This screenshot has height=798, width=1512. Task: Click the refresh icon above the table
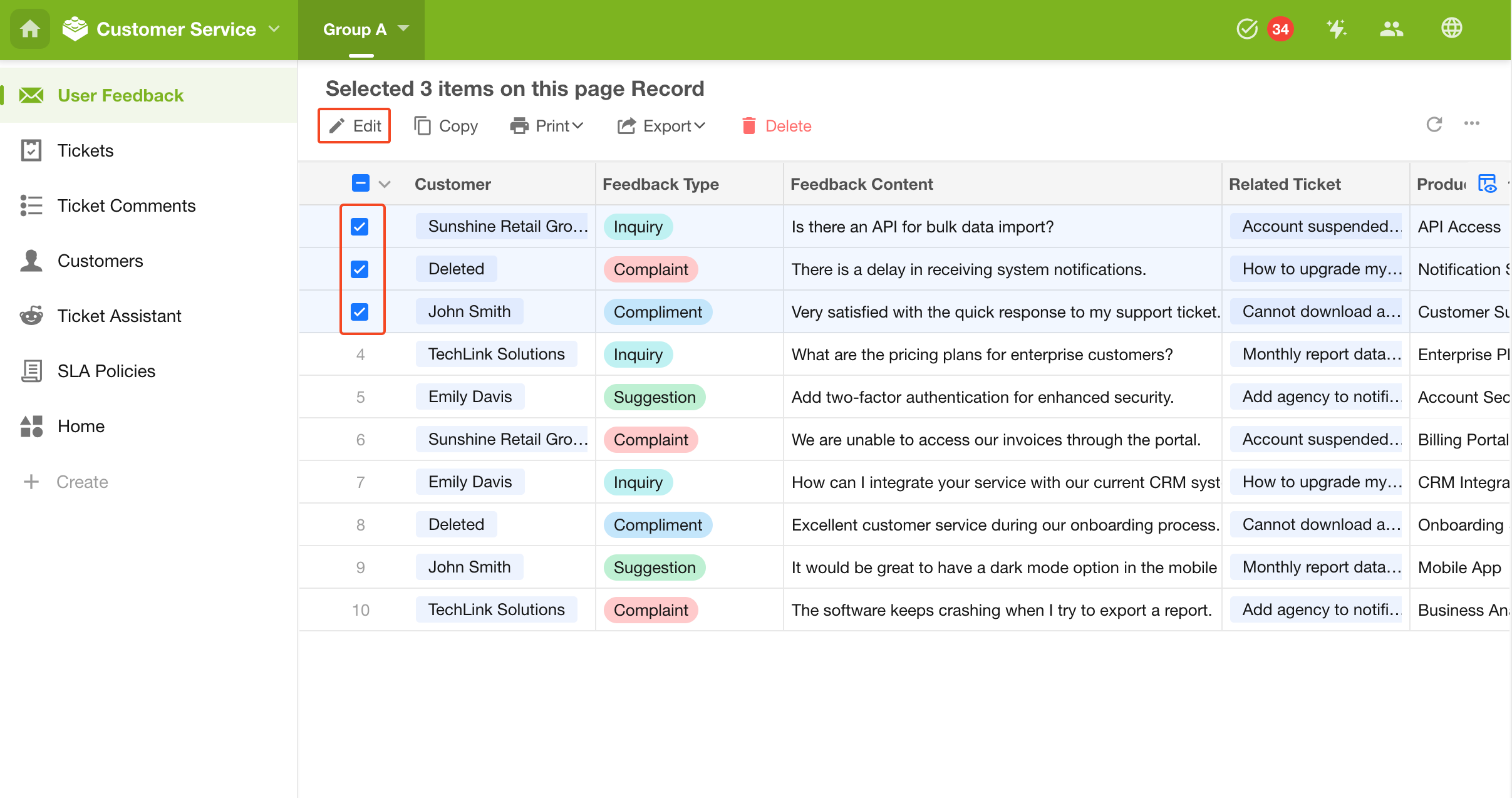pyautogui.click(x=1434, y=124)
